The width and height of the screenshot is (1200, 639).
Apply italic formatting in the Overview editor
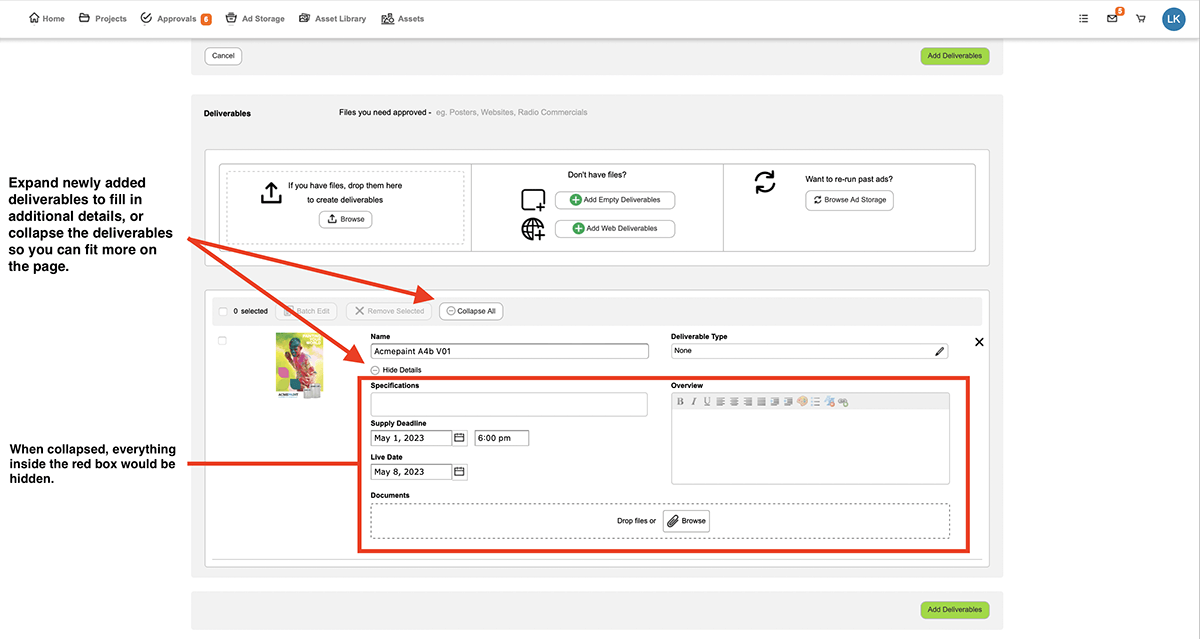pyautogui.click(x=694, y=401)
